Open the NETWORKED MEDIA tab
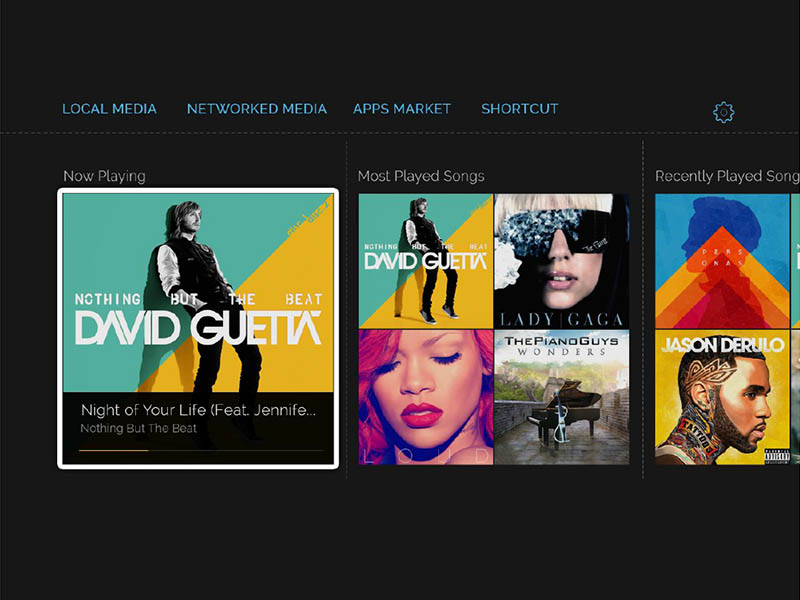 pyautogui.click(x=257, y=109)
